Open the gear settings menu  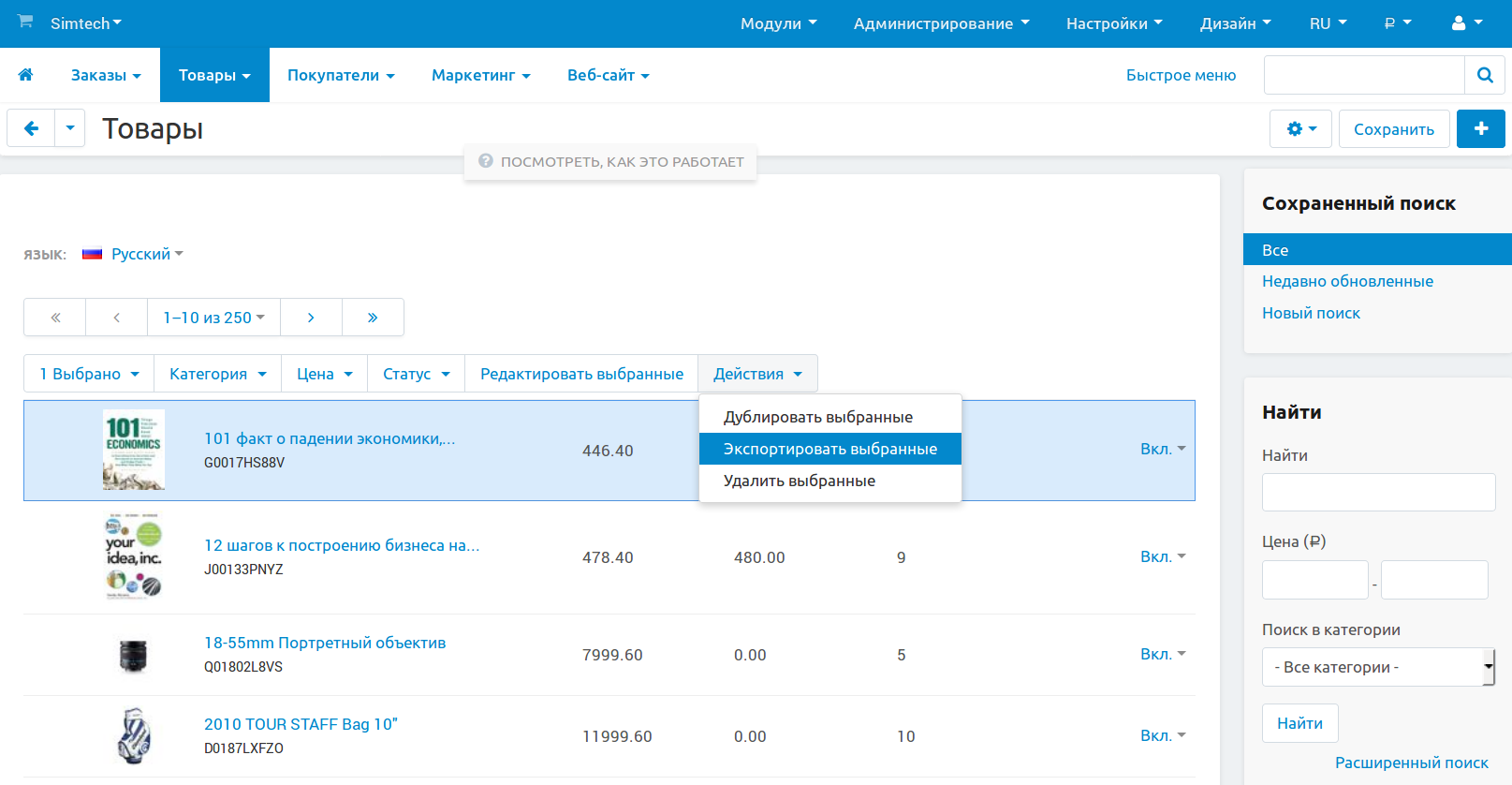click(1300, 129)
